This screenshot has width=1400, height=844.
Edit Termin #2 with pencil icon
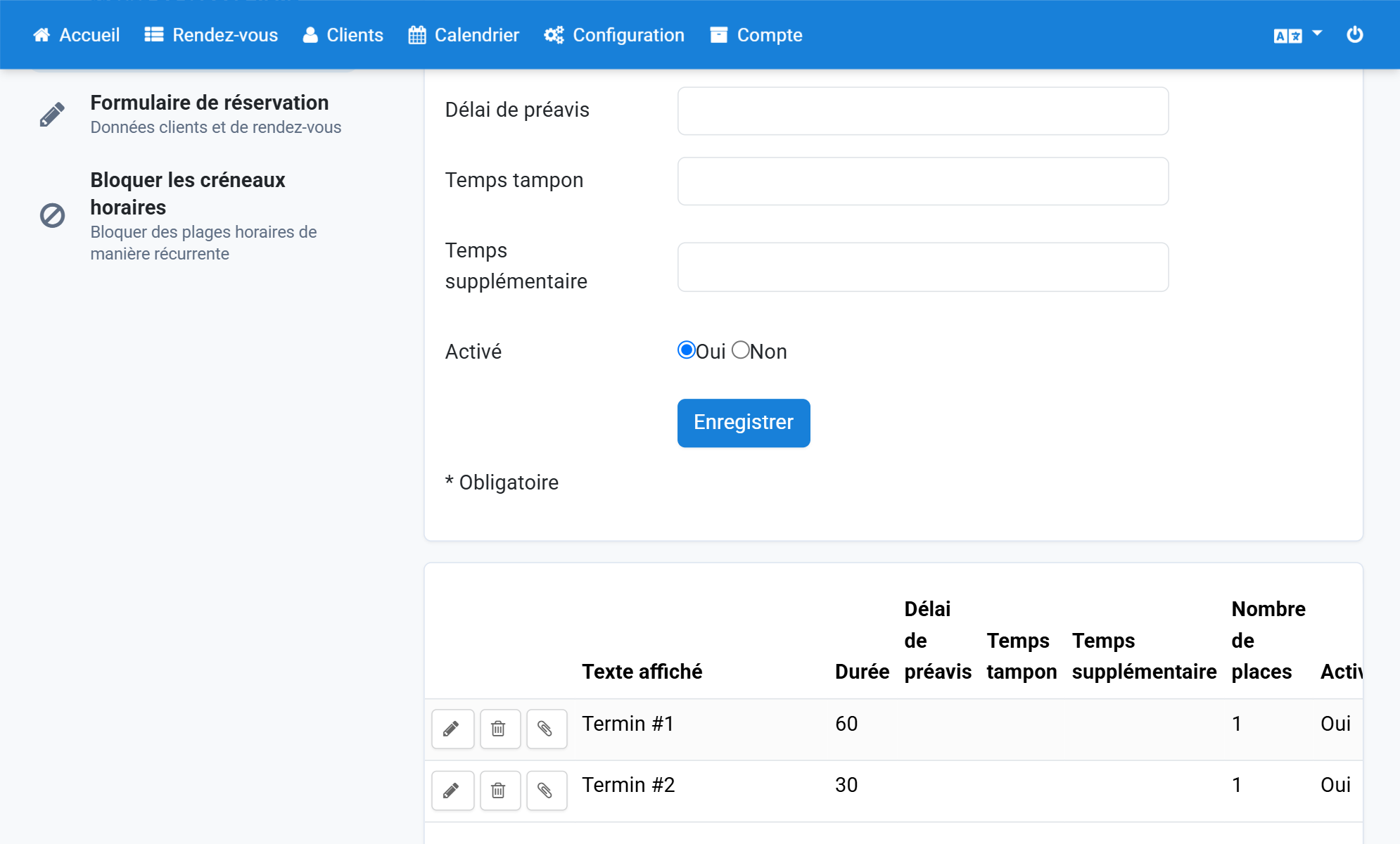pos(452,791)
